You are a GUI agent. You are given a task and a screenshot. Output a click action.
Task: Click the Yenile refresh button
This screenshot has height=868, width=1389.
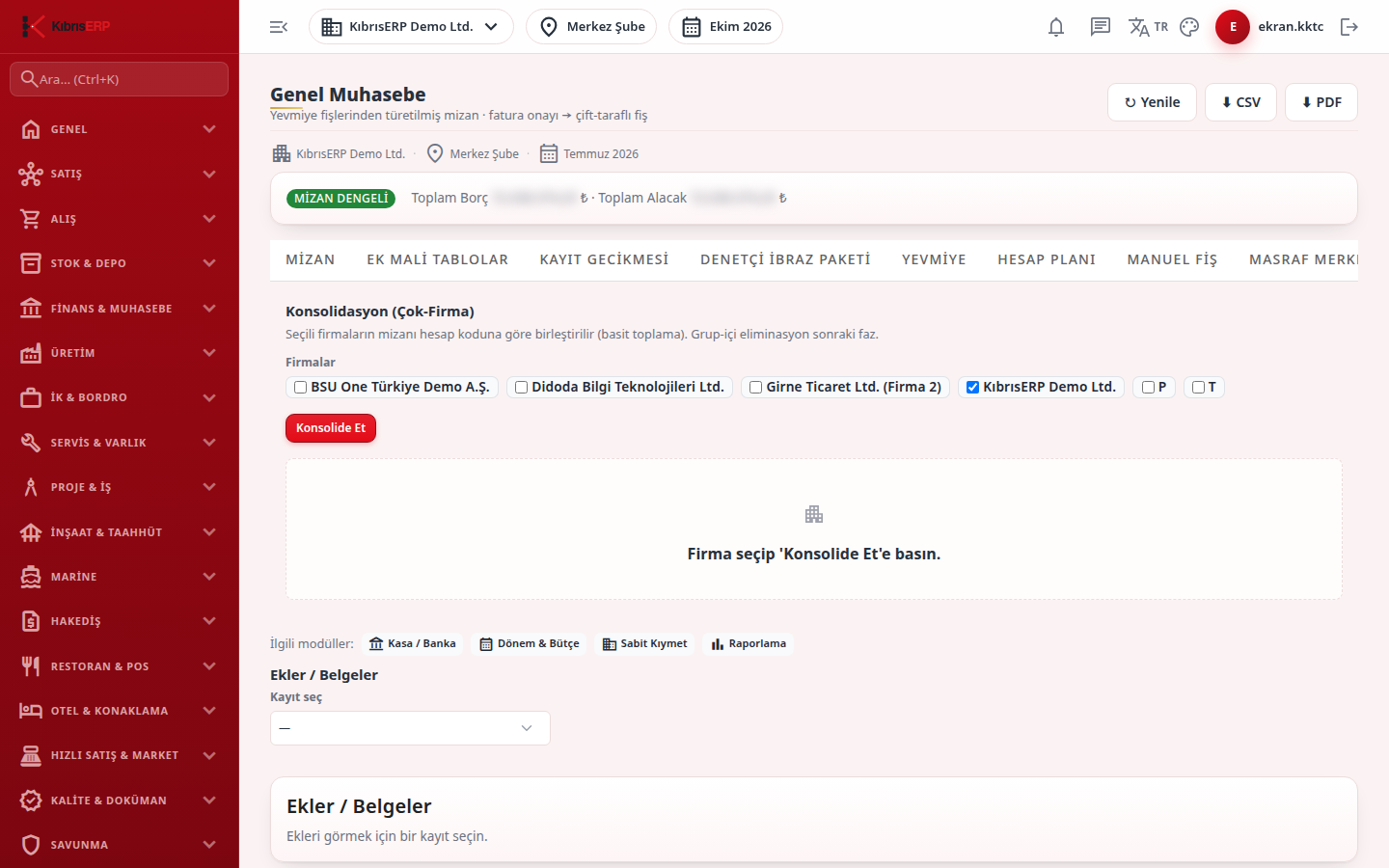pos(1153,102)
